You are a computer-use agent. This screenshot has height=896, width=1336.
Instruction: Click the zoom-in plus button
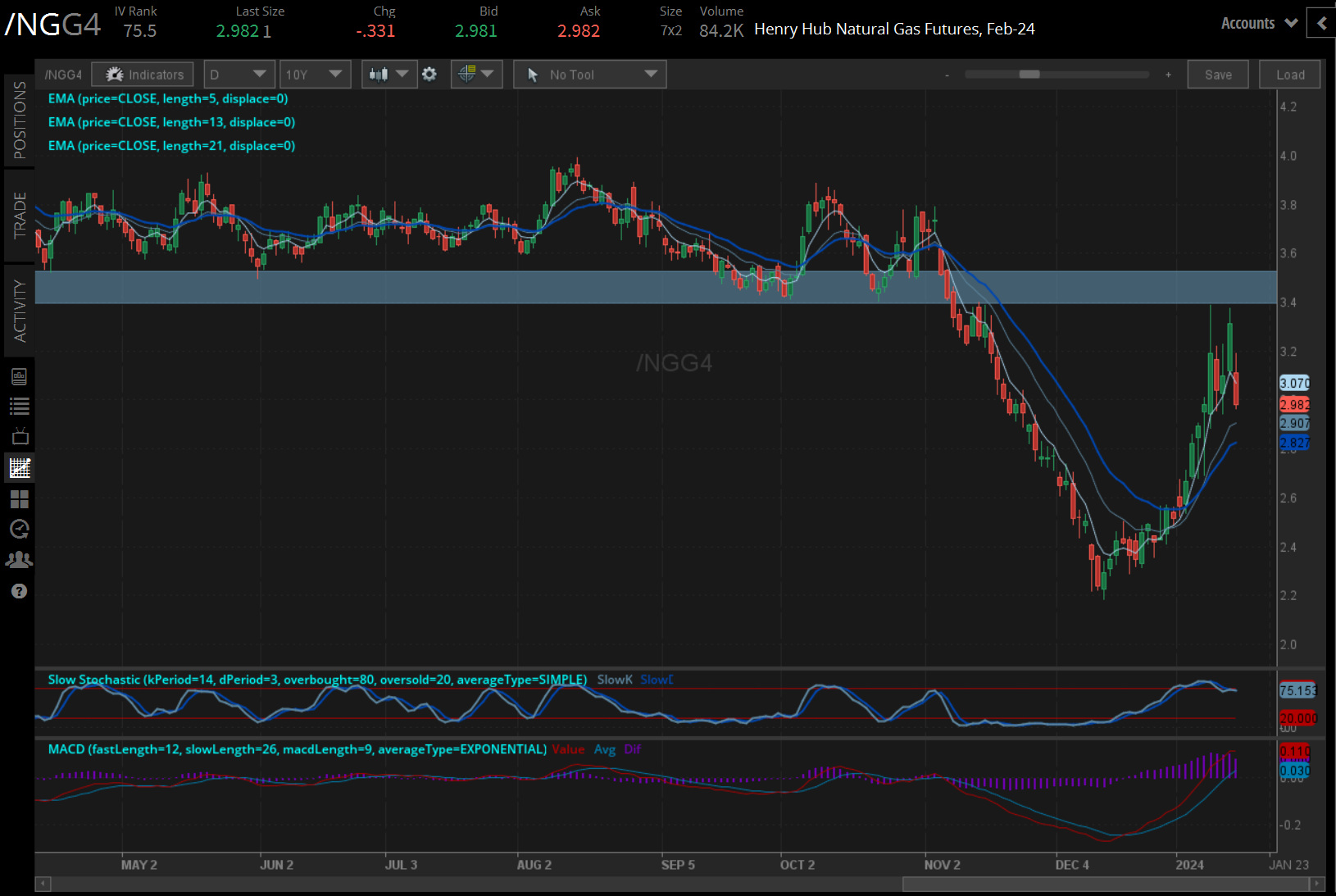pos(1168,75)
